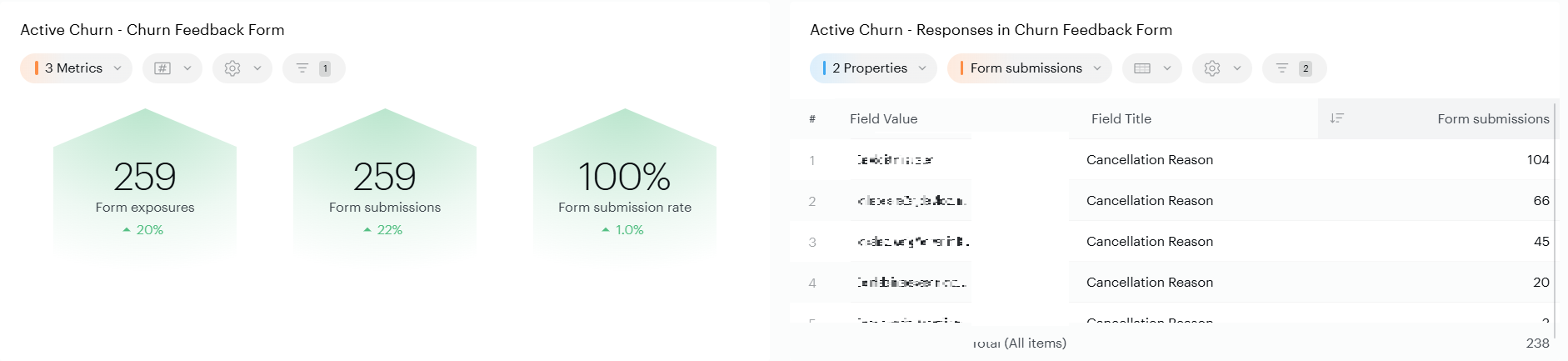Click the row 4 field value cell

911,283
